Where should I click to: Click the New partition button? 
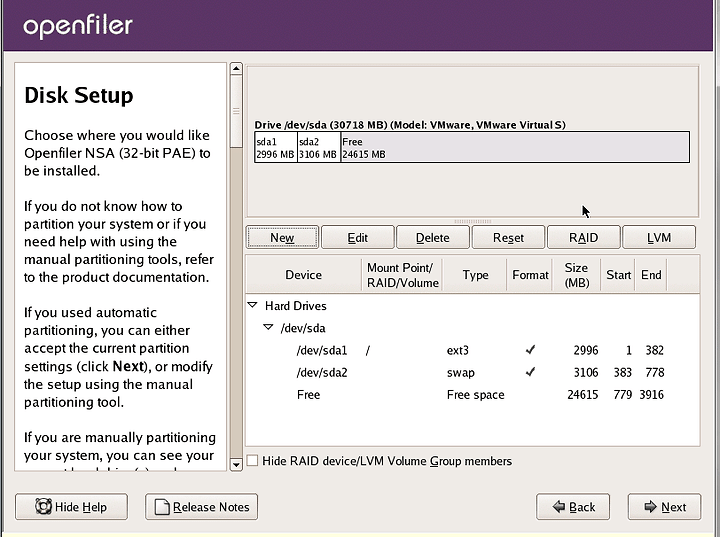point(282,237)
